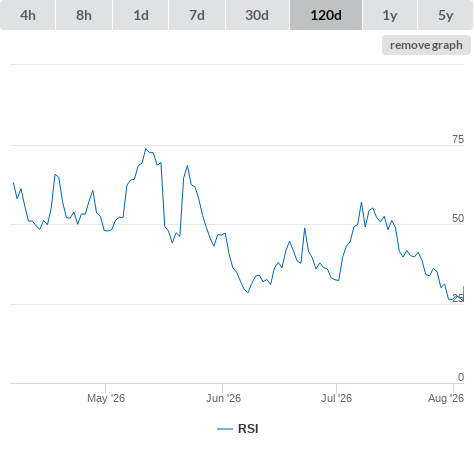The image size is (474, 455).
Task: Click the active 120d tab
Action: pyautogui.click(x=326, y=15)
